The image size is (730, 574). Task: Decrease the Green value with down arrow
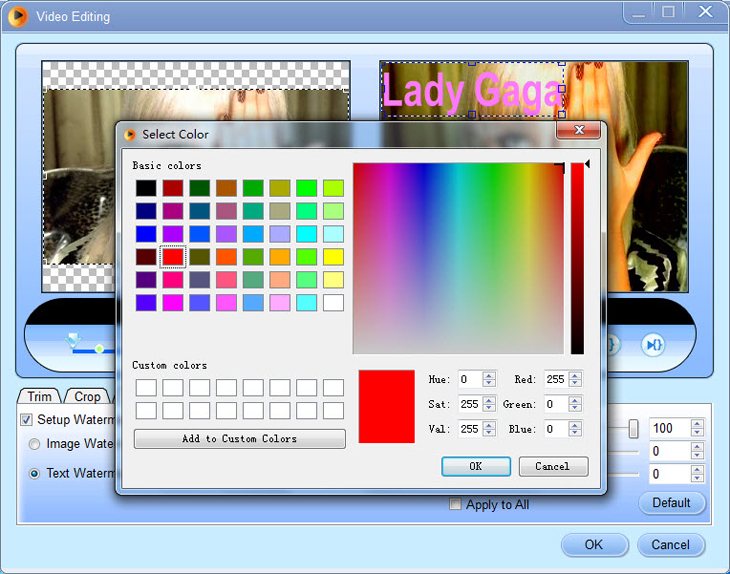click(575, 408)
